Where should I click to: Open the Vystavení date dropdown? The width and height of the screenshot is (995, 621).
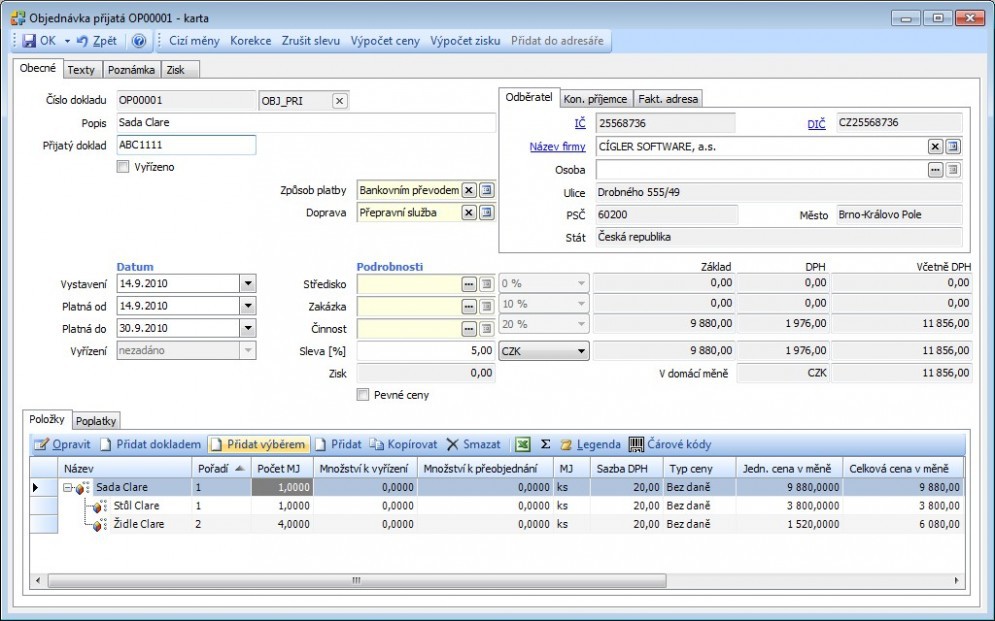point(248,284)
